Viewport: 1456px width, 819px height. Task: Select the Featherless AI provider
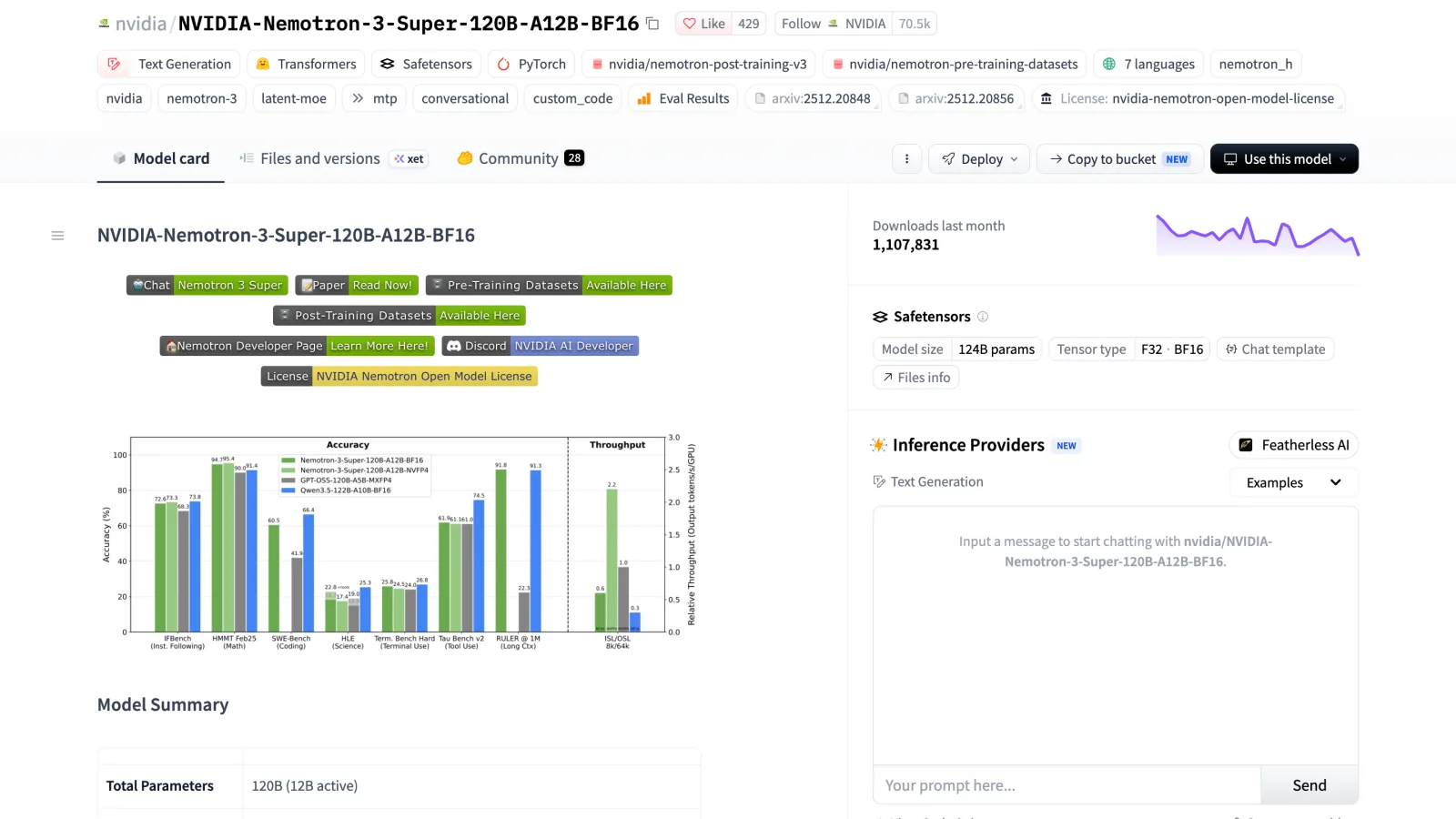pyautogui.click(x=1294, y=445)
